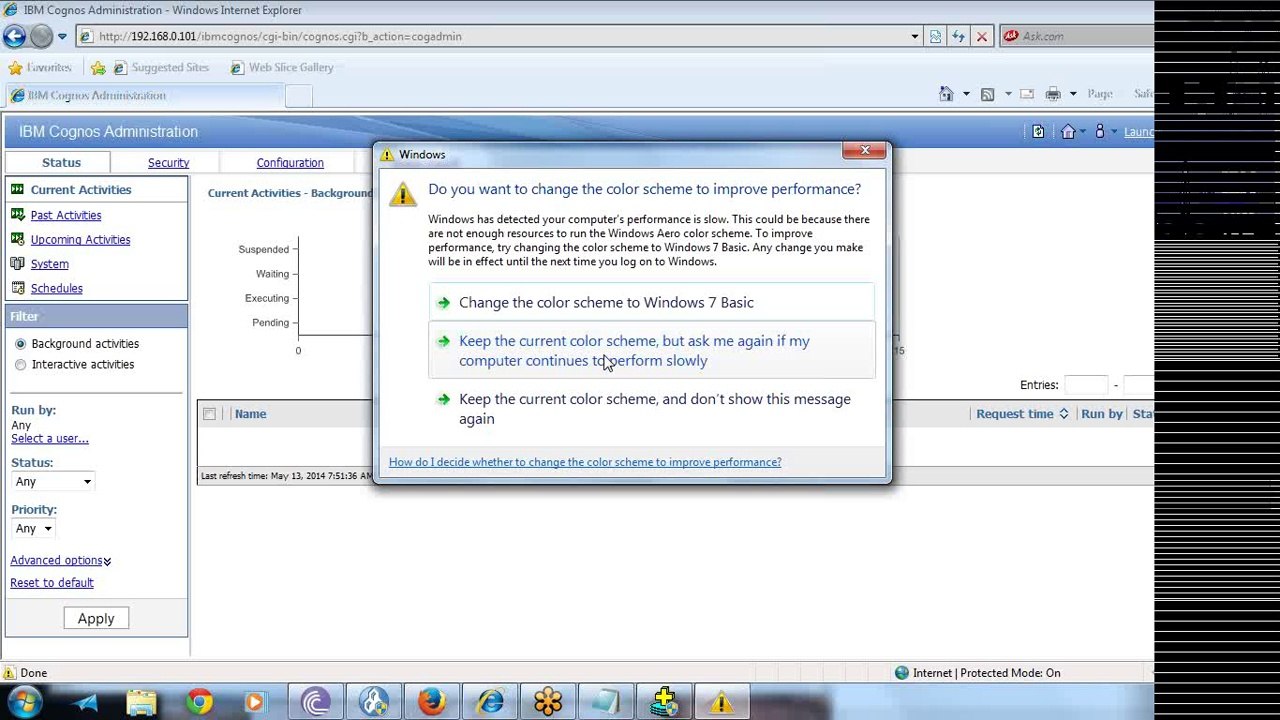The width and height of the screenshot is (1280, 720).
Task: Click the Read Mail envelope icon
Action: (x=1027, y=94)
